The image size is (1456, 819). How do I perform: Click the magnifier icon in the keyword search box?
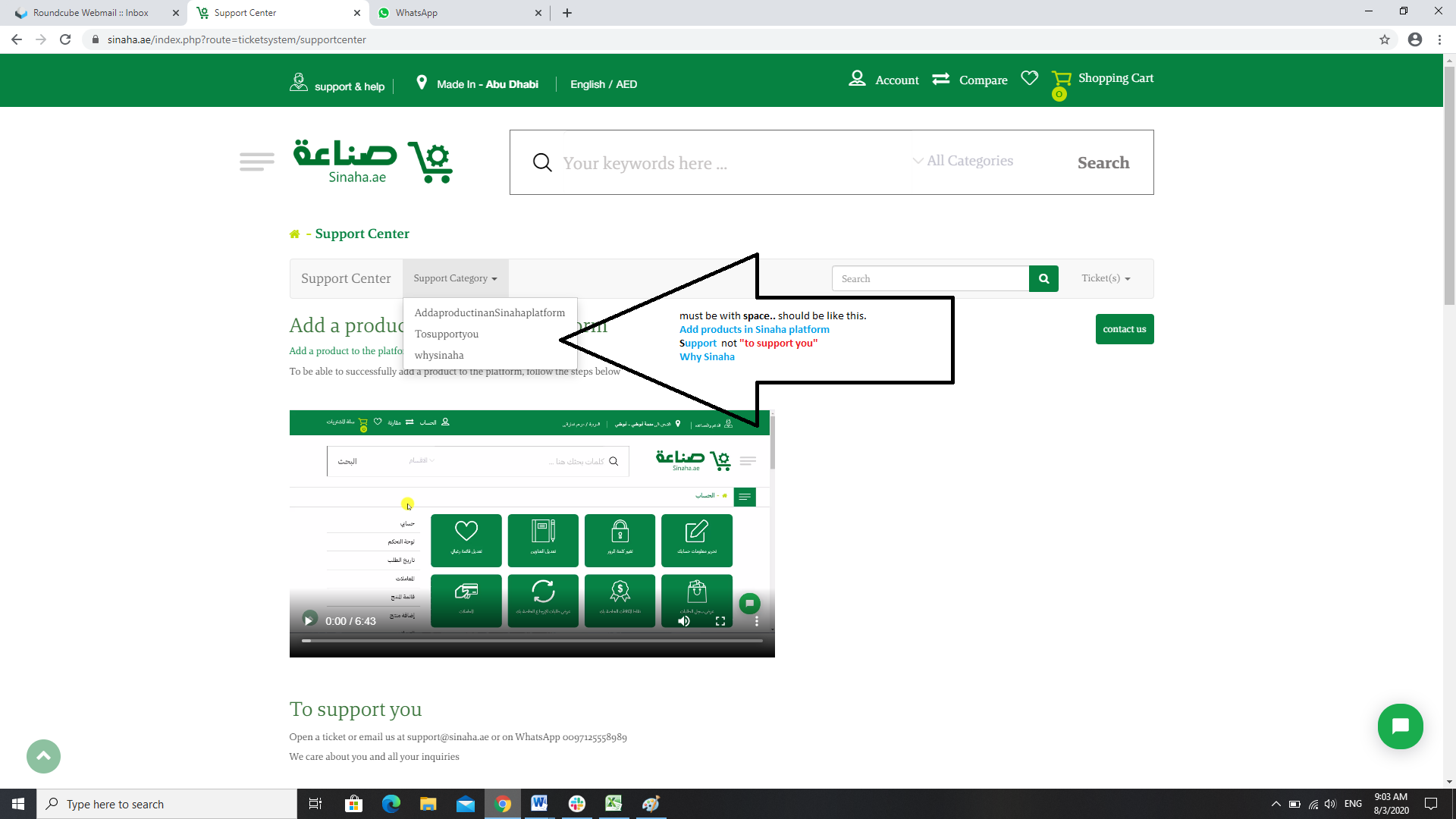pyautogui.click(x=542, y=162)
